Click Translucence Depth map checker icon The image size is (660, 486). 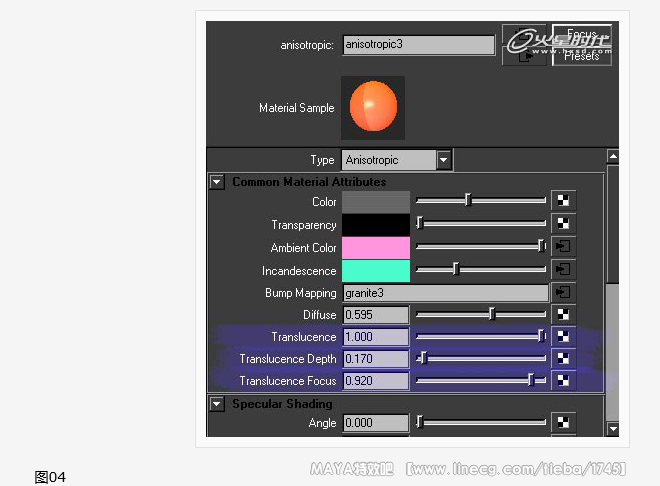pos(564,359)
